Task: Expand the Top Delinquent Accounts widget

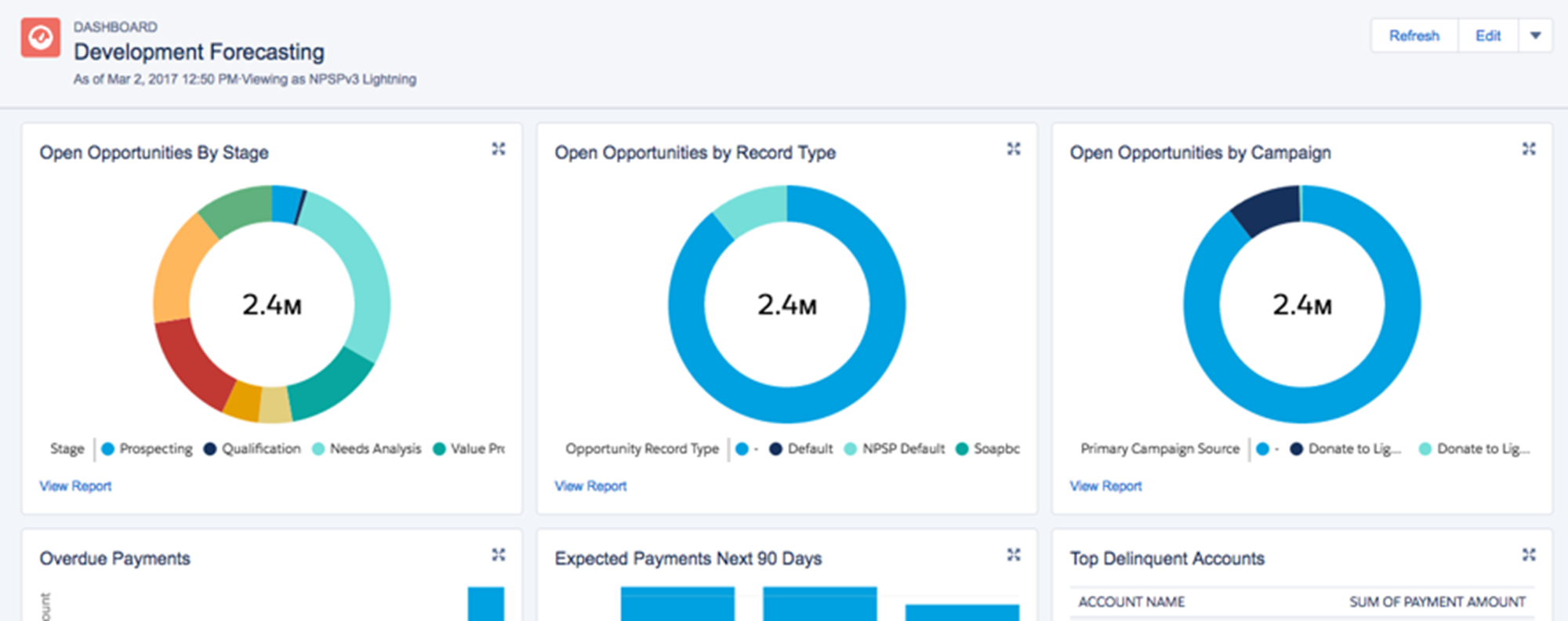Action: [1528, 555]
